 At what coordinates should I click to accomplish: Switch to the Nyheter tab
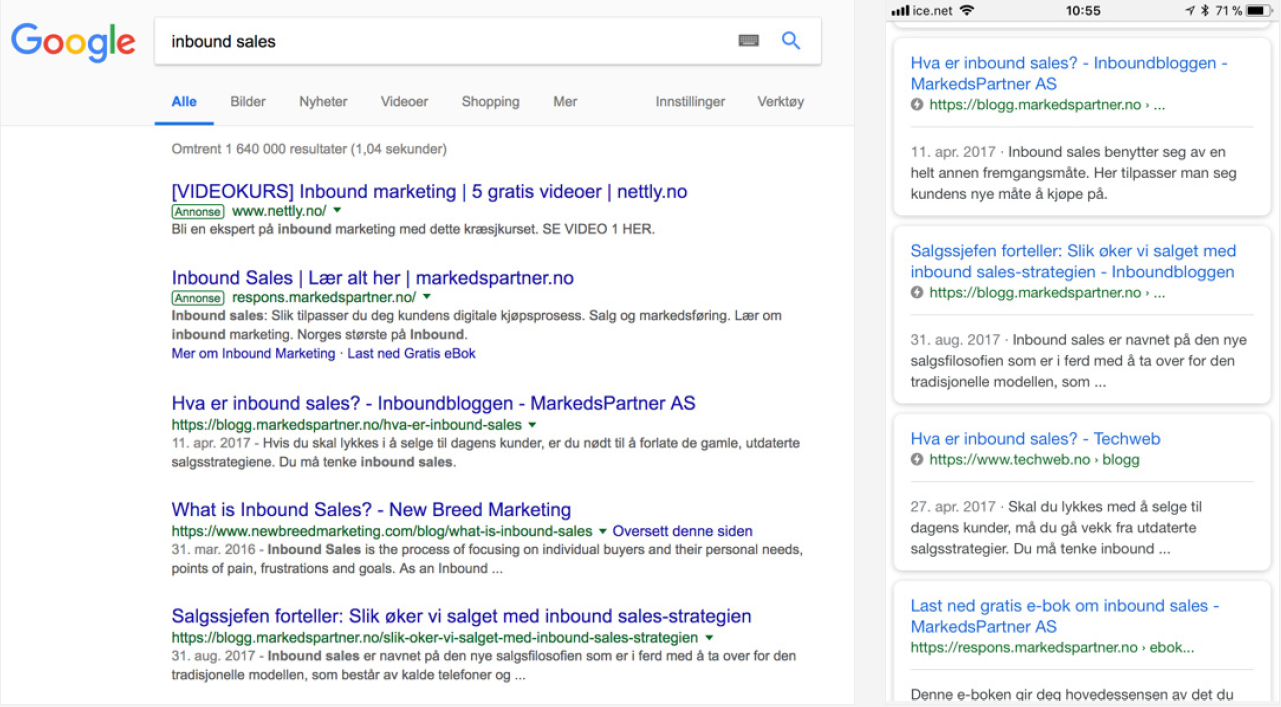click(x=323, y=101)
